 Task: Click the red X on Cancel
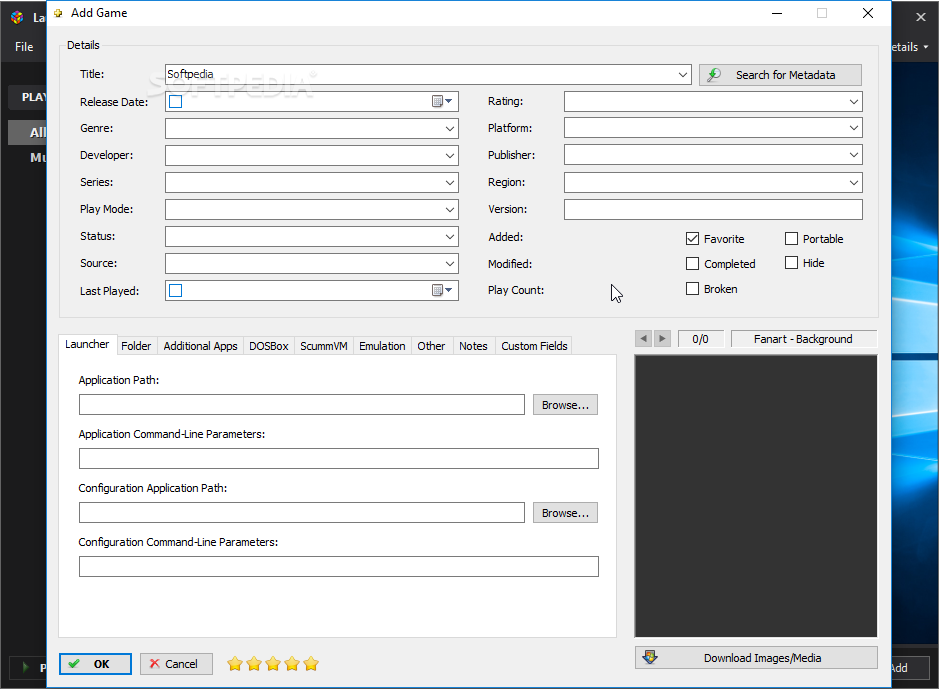pyautogui.click(x=155, y=664)
